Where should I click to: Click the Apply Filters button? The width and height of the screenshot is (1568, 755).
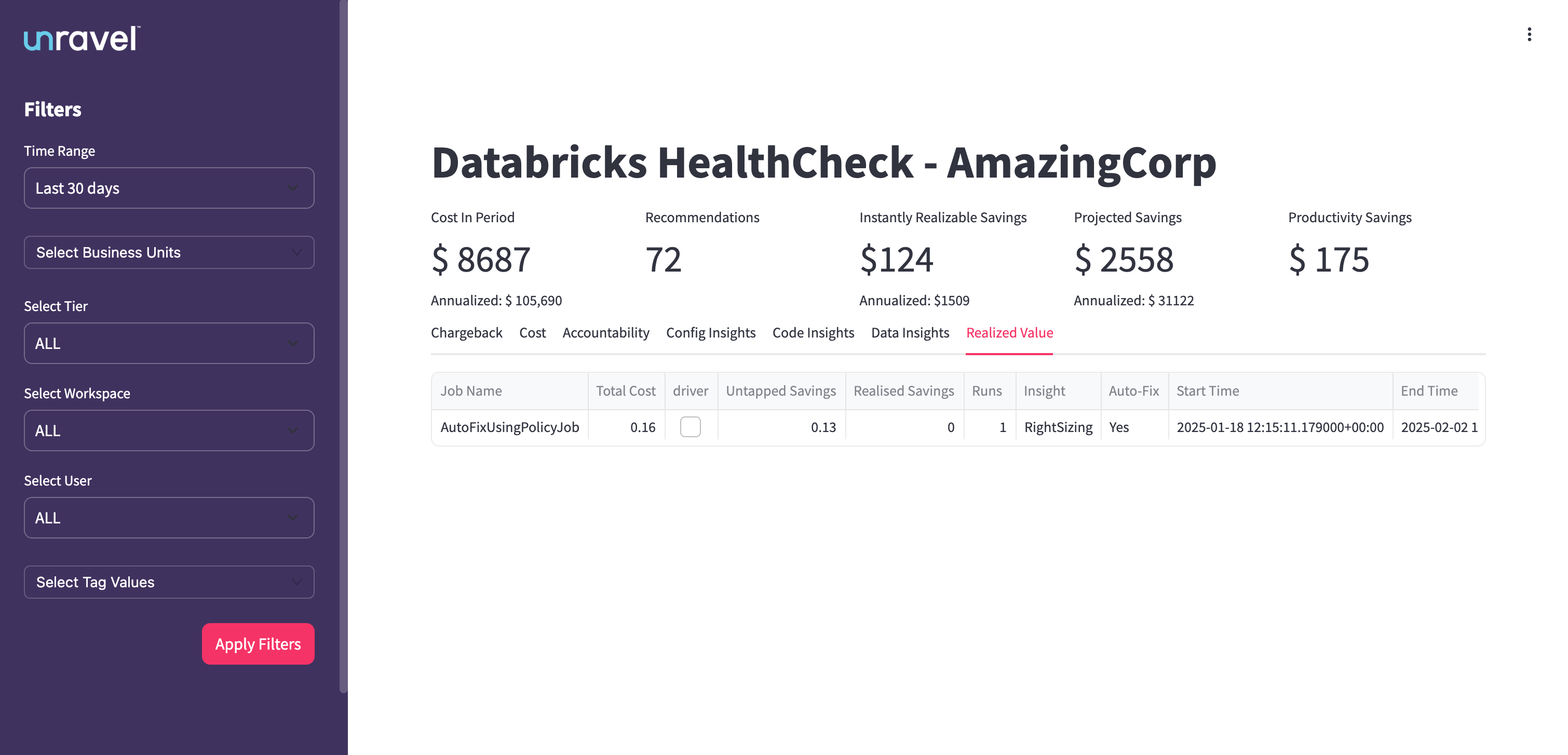pyautogui.click(x=258, y=644)
